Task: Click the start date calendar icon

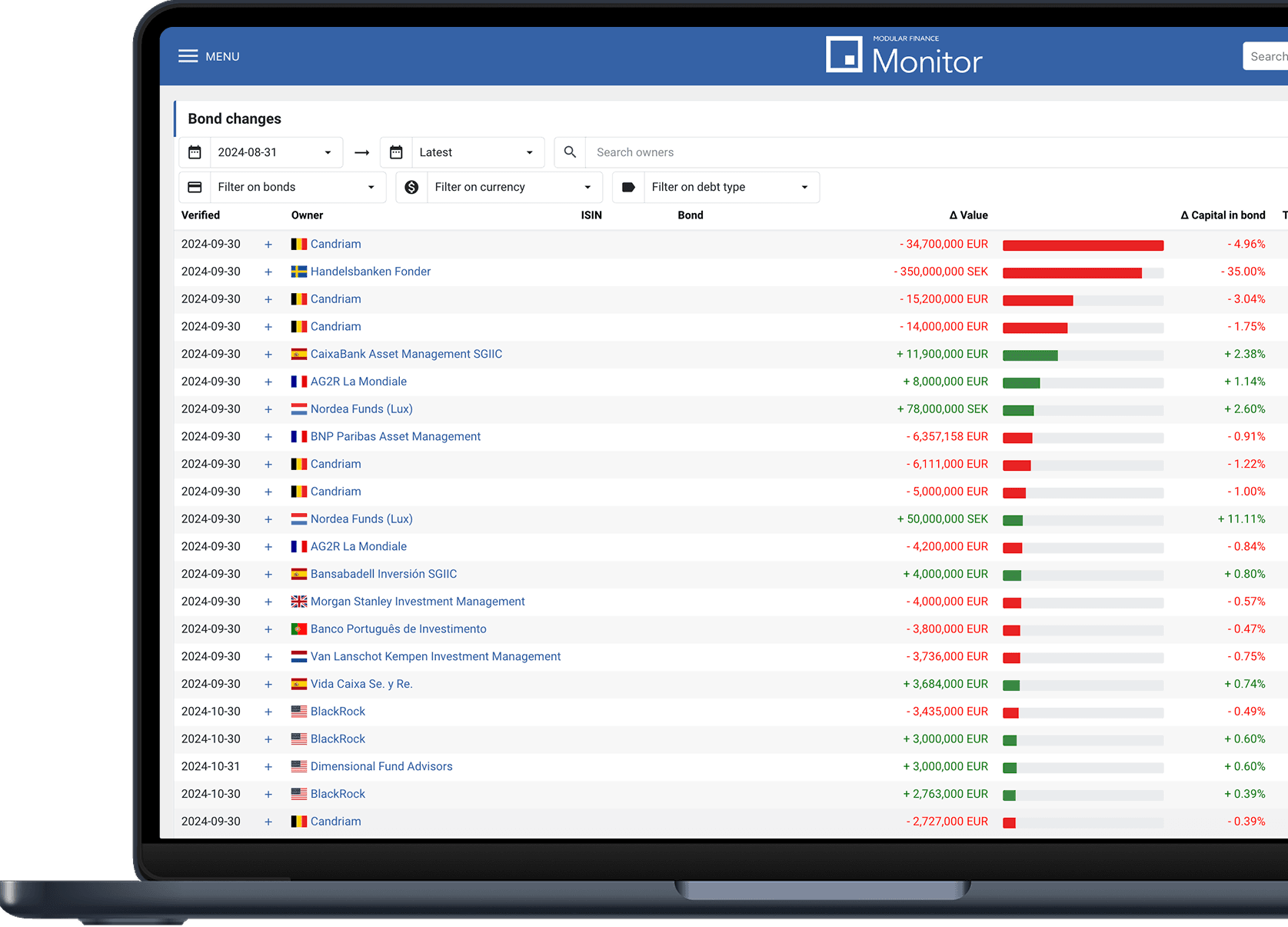Action: pos(195,152)
